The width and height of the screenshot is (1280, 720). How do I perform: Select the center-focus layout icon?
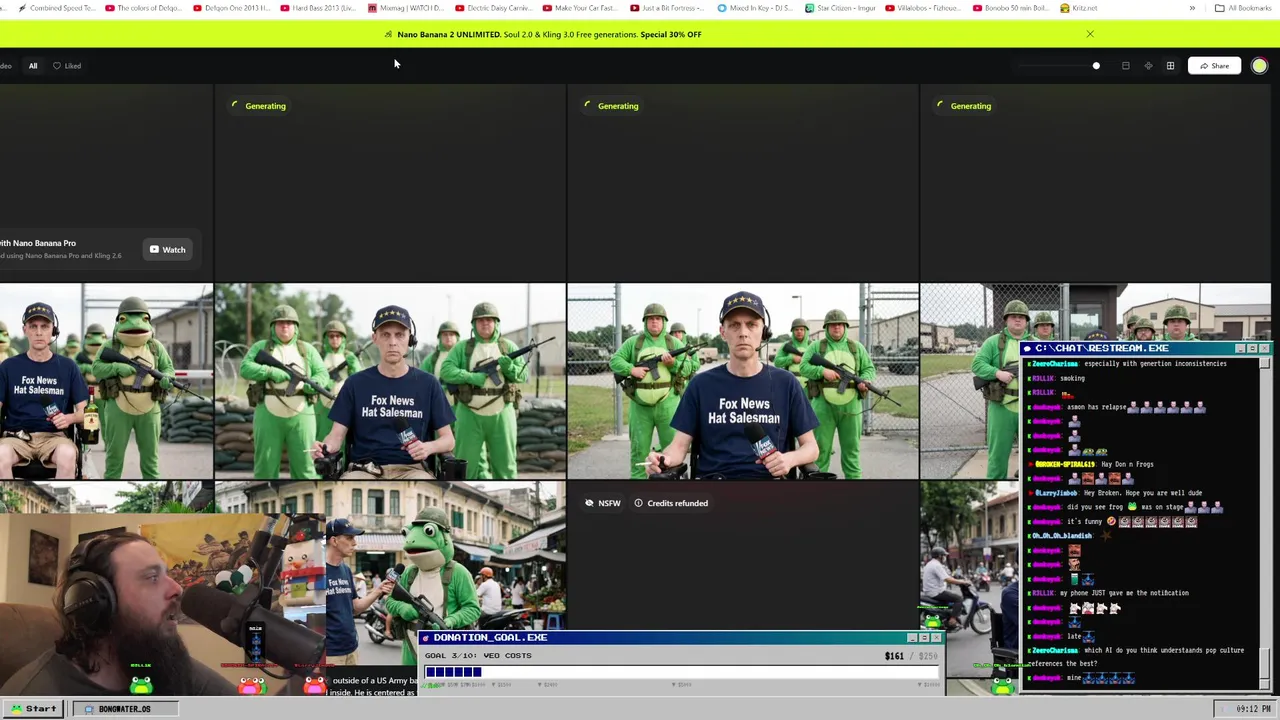coord(1148,66)
